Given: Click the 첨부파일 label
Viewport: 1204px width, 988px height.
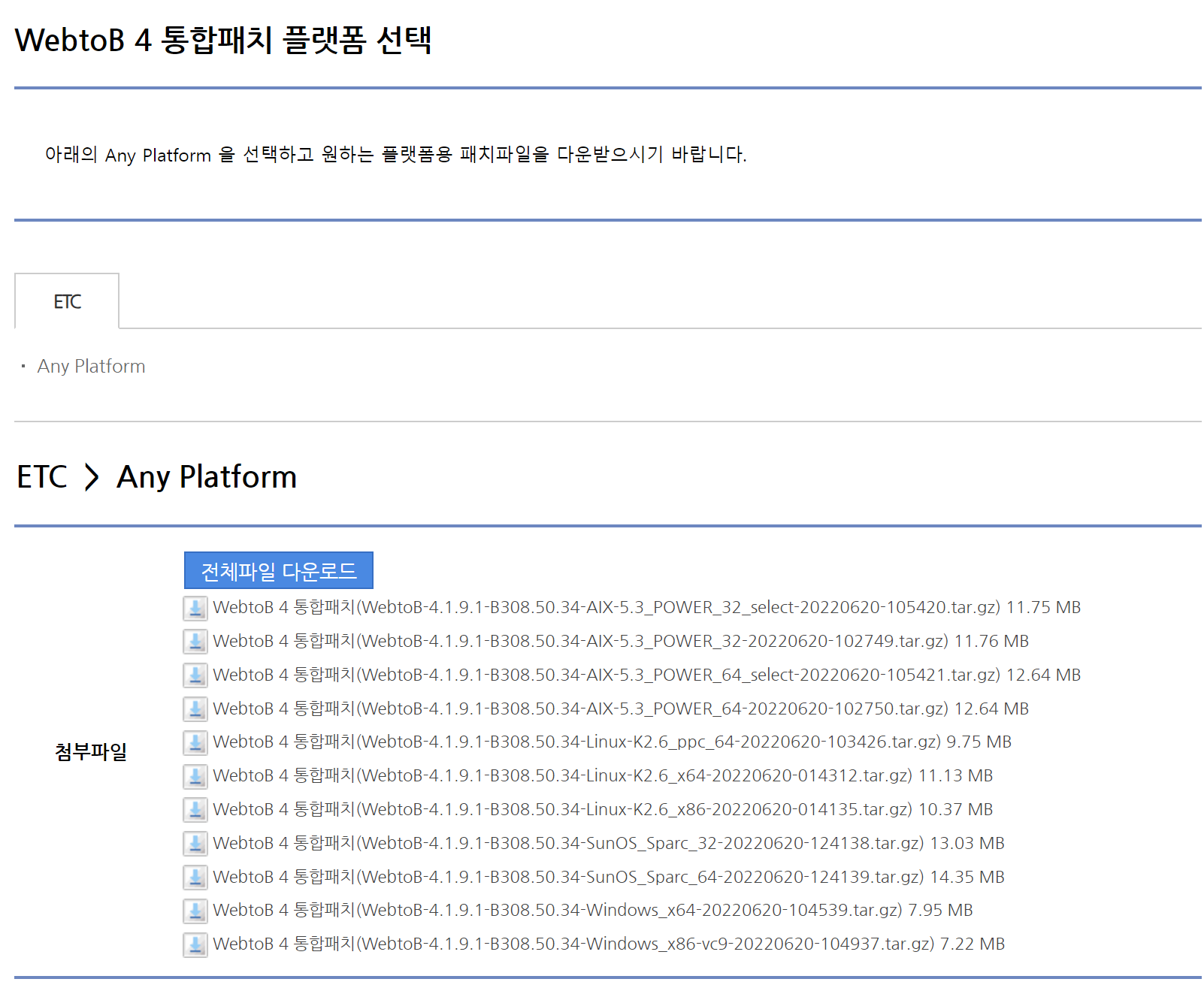Looking at the screenshot, I should pyautogui.click(x=91, y=751).
